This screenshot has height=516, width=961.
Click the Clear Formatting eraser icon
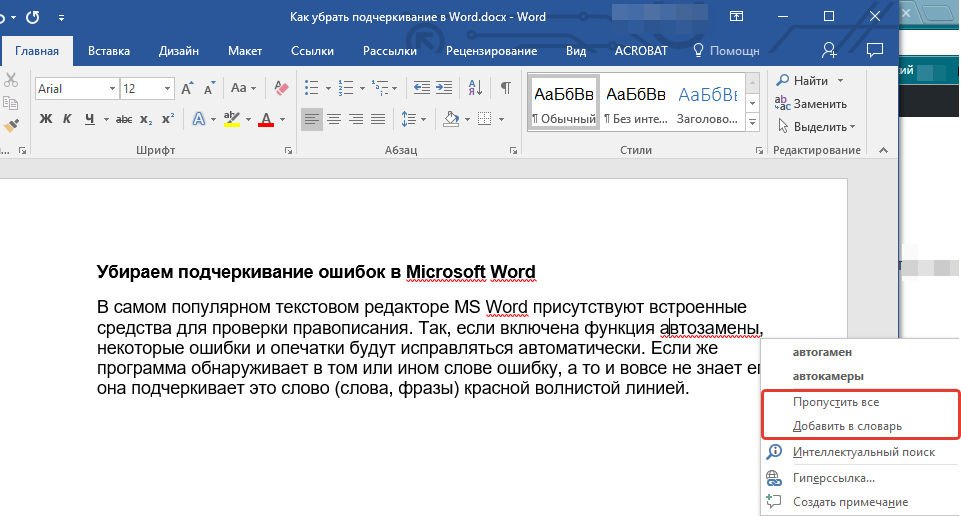point(280,88)
